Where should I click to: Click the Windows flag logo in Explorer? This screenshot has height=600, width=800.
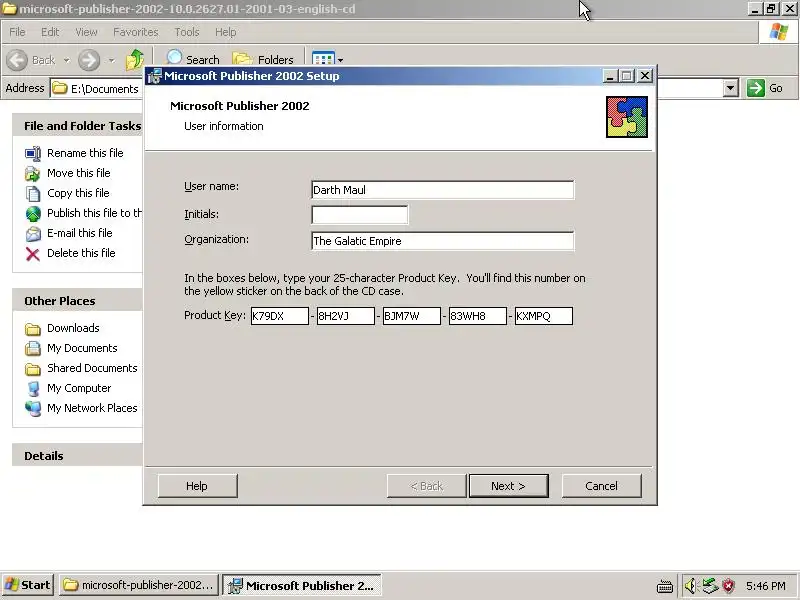tap(779, 32)
